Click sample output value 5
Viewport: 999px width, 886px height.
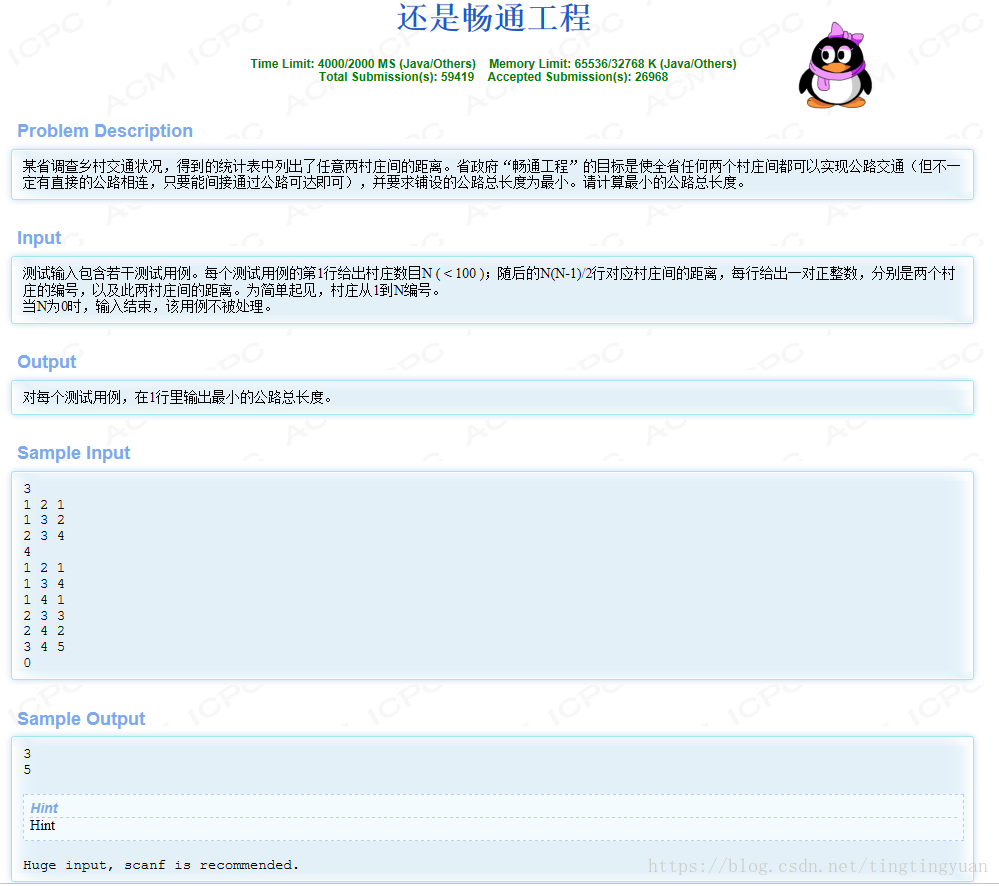pos(27,770)
